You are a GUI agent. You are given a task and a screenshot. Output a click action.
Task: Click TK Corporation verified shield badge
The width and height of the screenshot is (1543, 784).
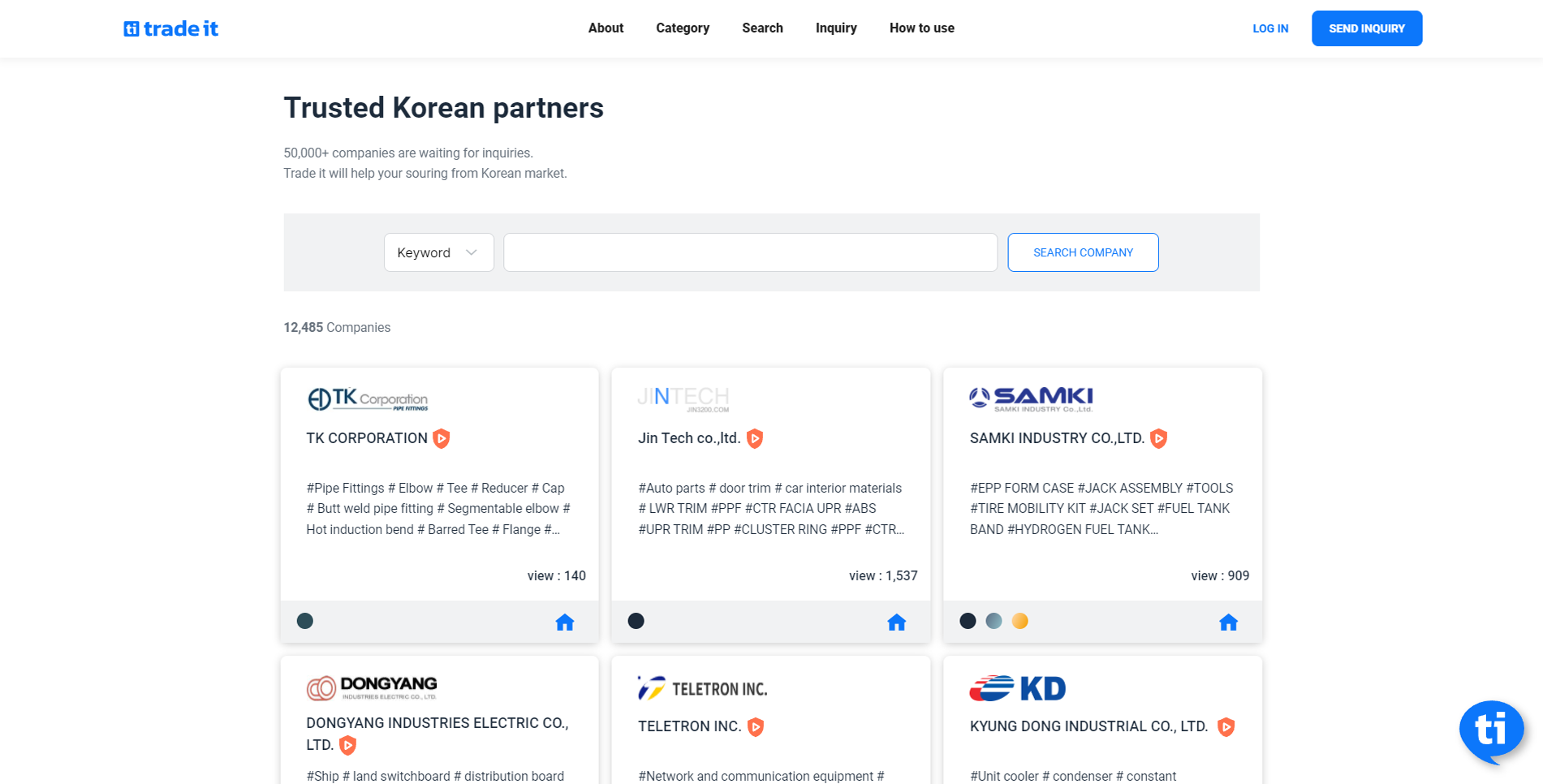point(442,439)
